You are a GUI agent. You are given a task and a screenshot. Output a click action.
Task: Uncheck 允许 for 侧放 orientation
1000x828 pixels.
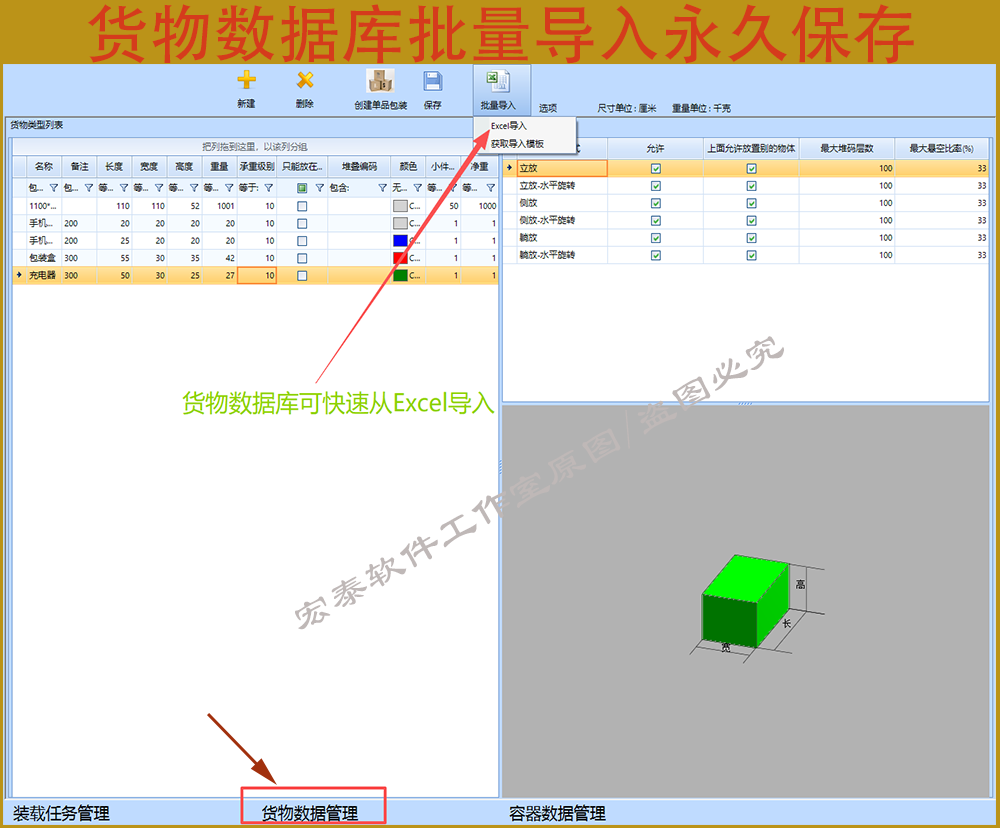(656, 203)
